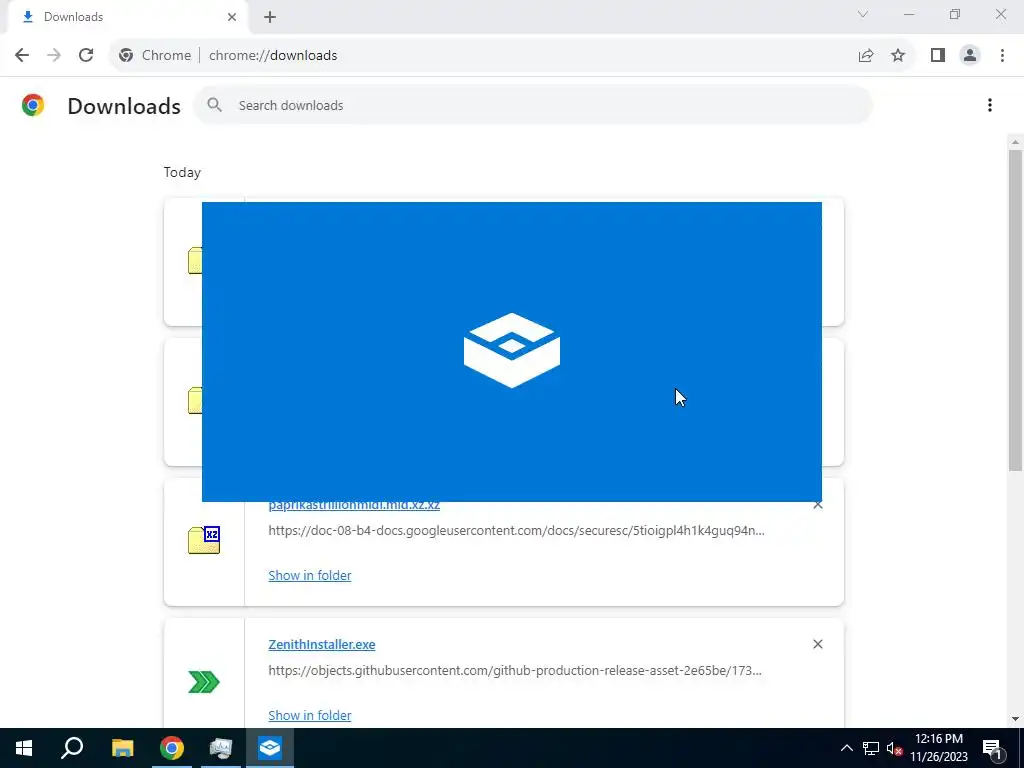Image resolution: width=1024 pixels, height=768 pixels.
Task: Open File Explorer from taskbar
Action: point(122,748)
